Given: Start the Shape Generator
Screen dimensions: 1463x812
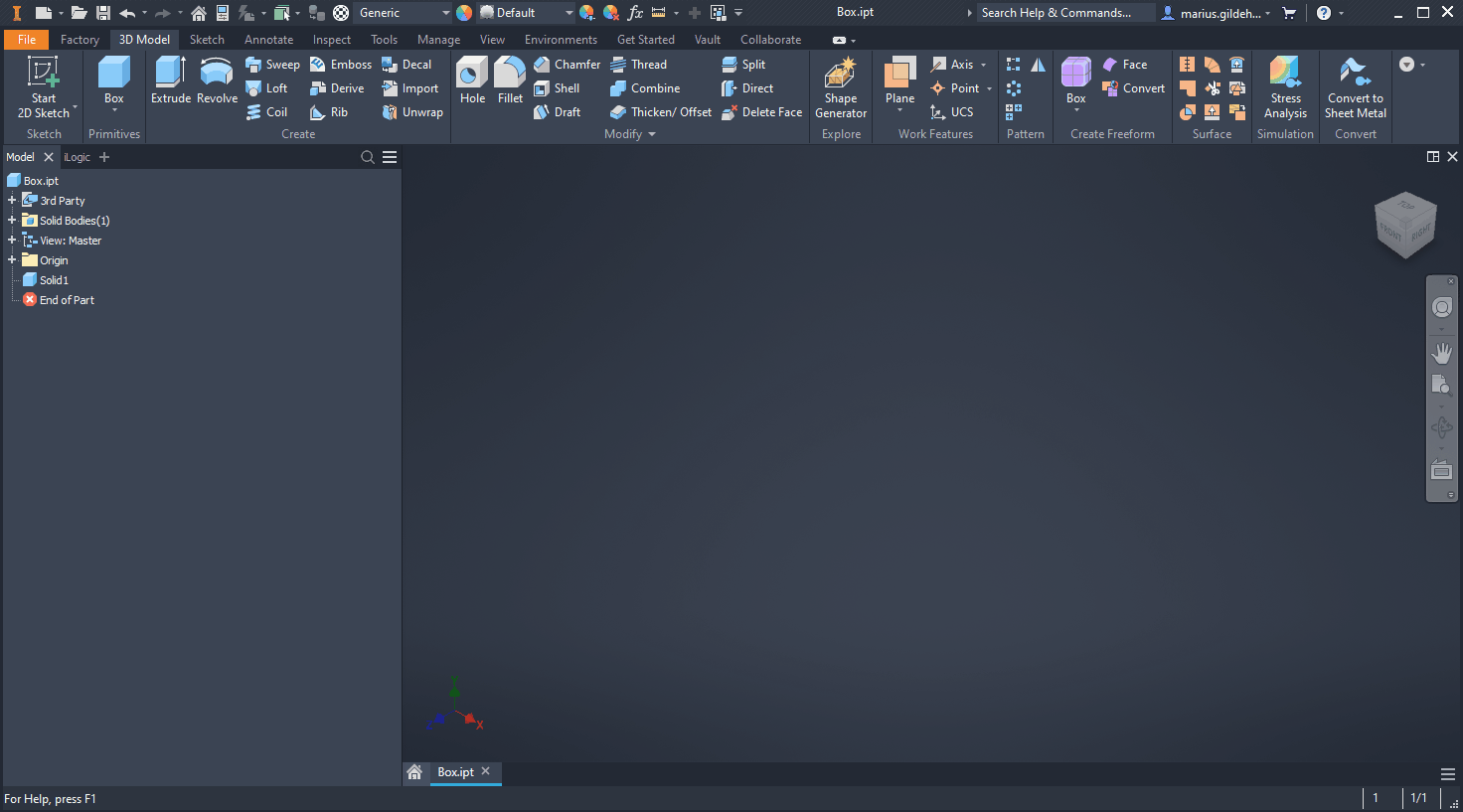Looking at the screenshot, I should coord(840,87).
